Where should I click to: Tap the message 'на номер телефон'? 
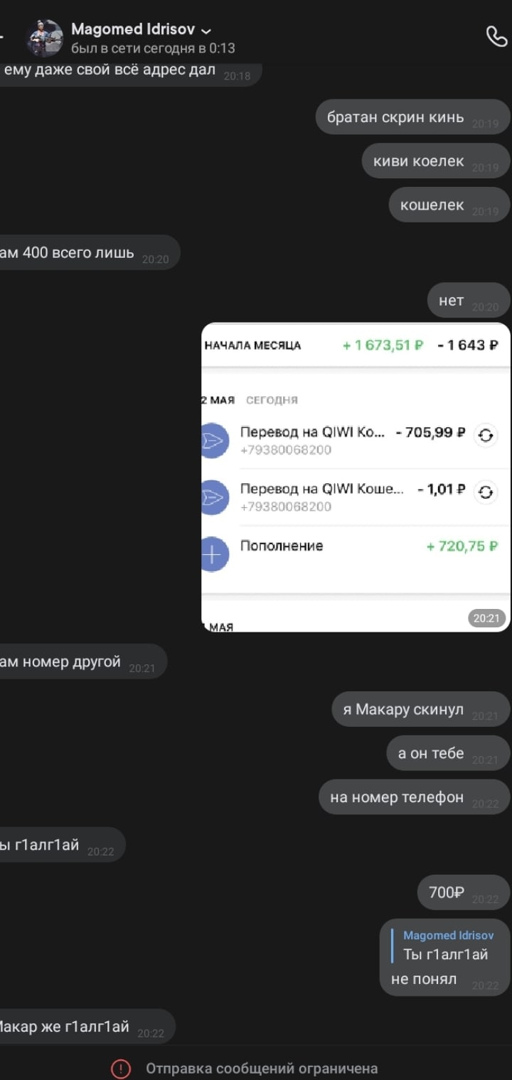tap(415, 798)
